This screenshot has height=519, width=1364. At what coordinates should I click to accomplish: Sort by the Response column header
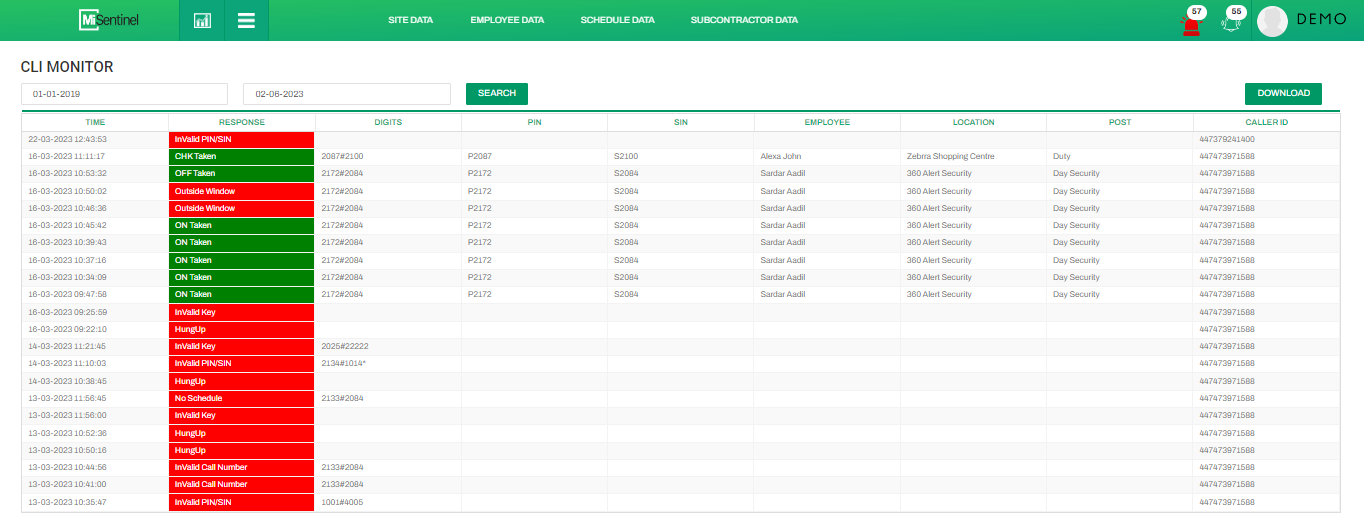pyautogui.click(x=242, y=122)
